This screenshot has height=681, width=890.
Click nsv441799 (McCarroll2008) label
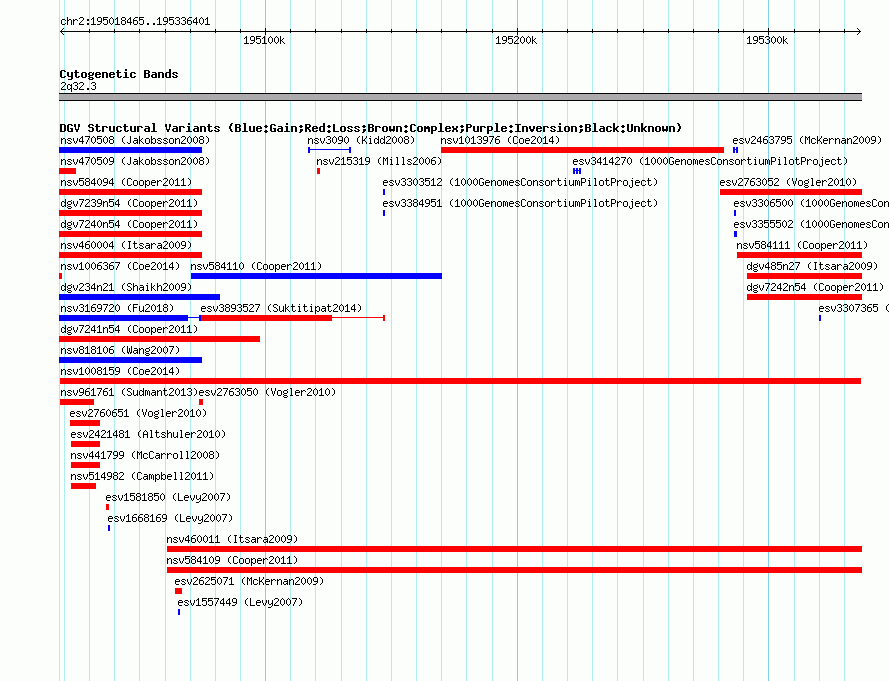(145, 455)
